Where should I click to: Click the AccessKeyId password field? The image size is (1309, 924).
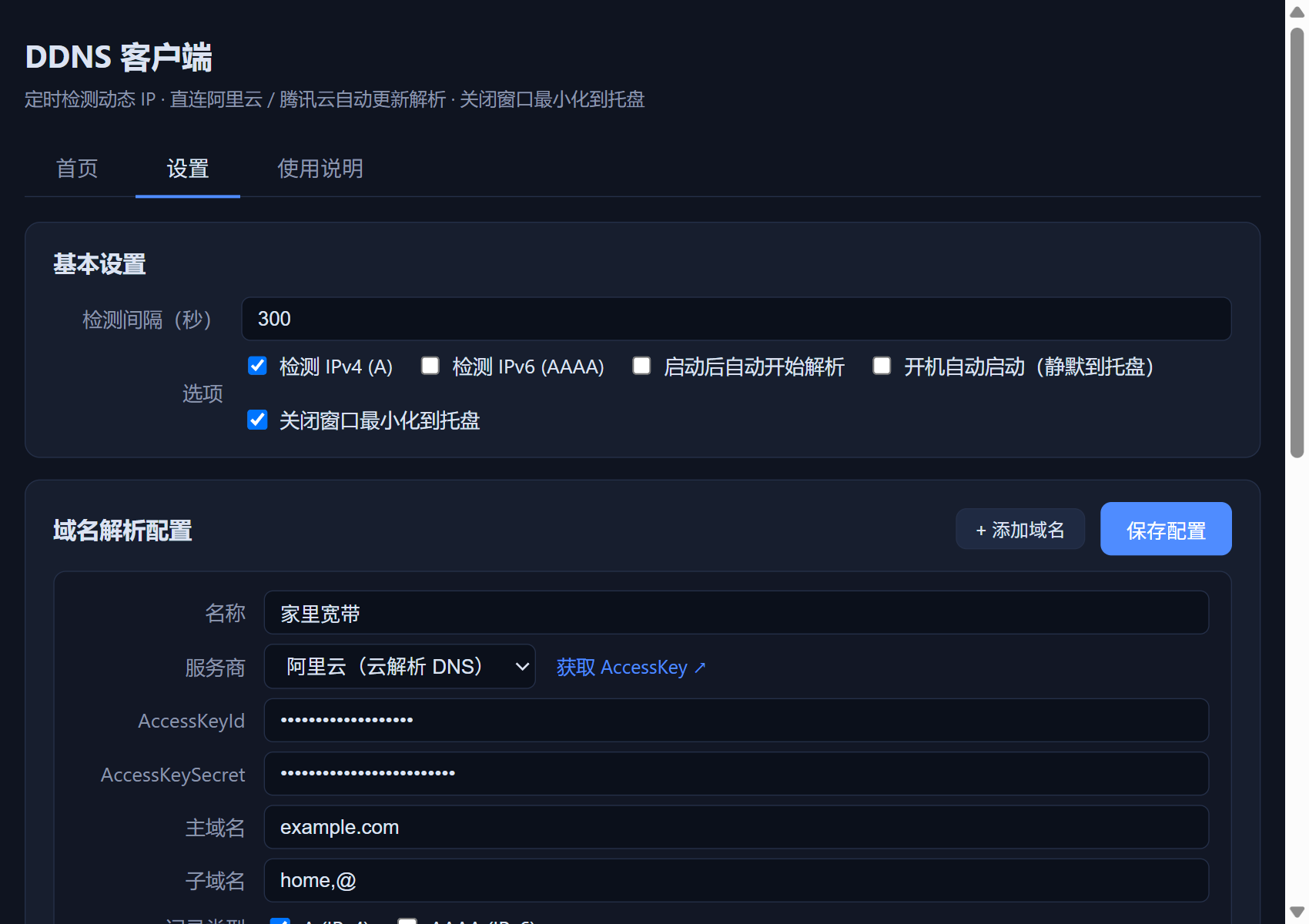(736, 720)
